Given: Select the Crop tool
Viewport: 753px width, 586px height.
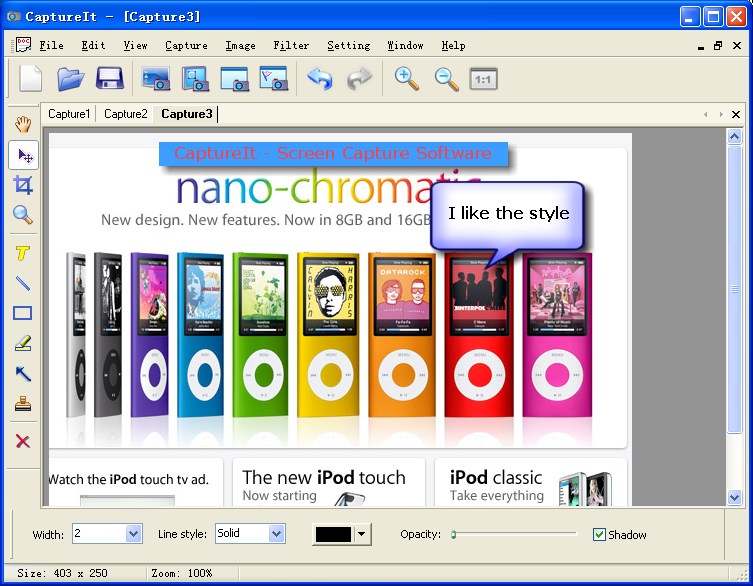Looking at the screenshot, I should [23, 185].
